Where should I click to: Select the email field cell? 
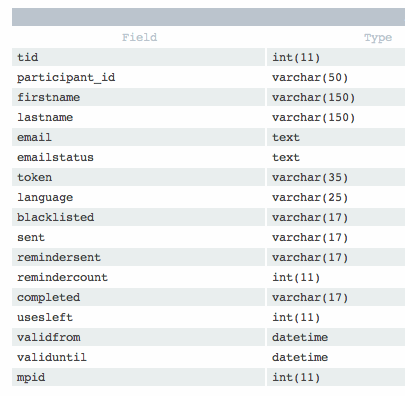(x=138, y=137)
